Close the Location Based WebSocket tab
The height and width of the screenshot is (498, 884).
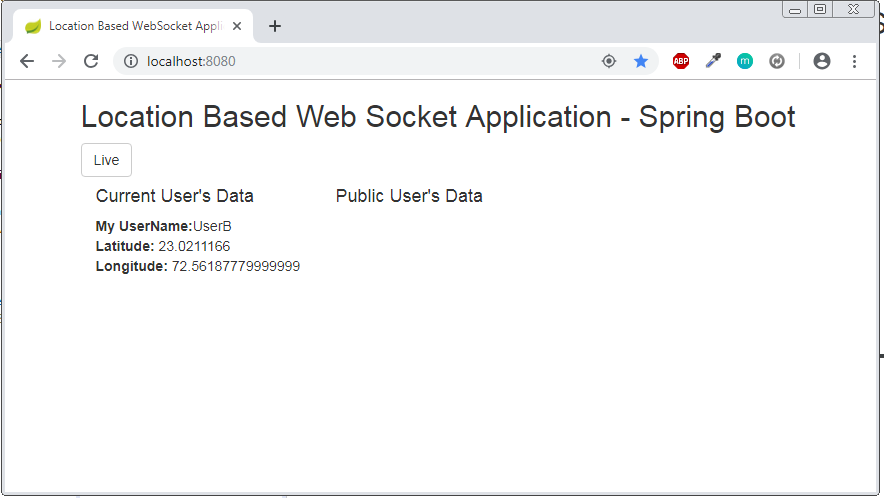237,26
